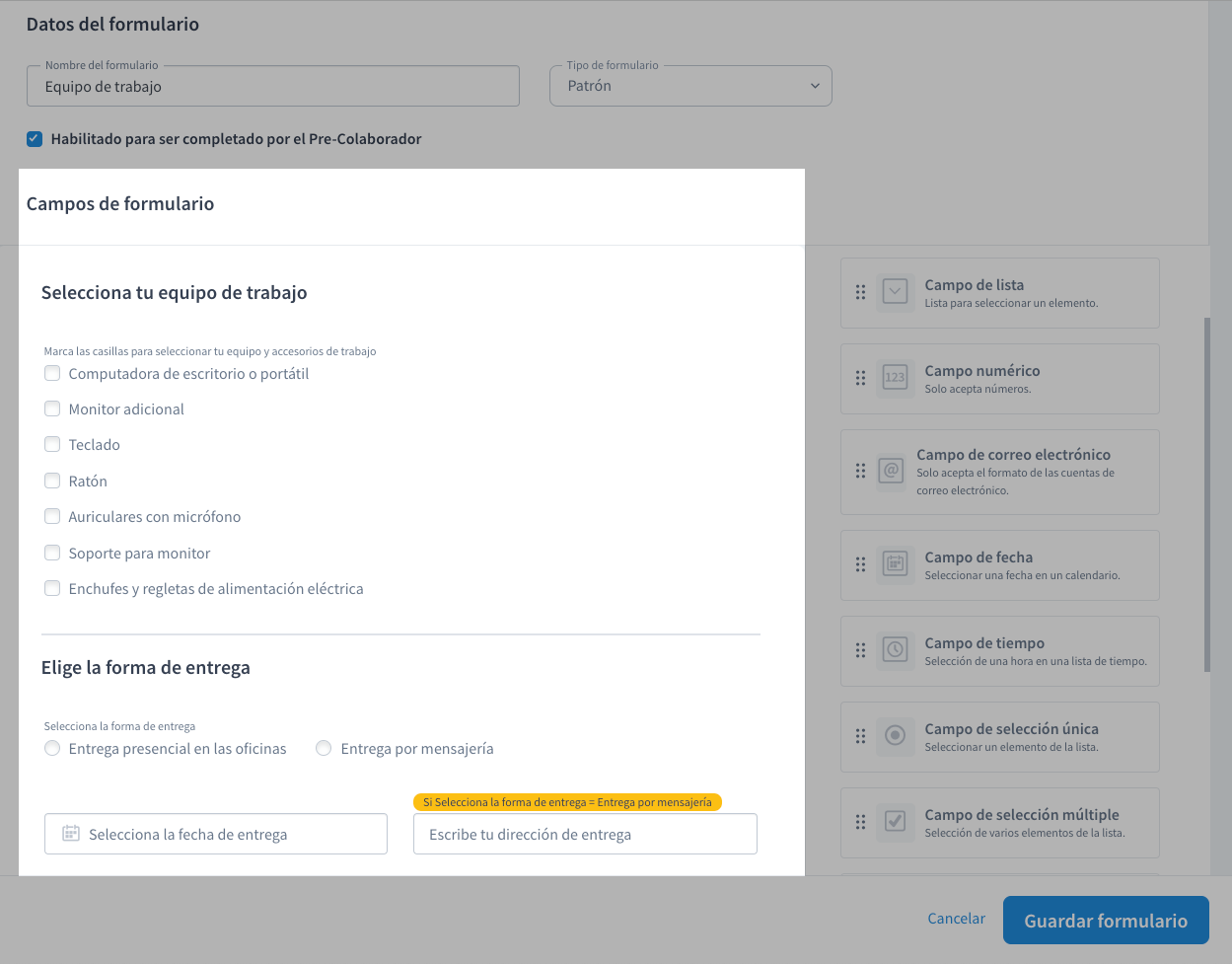The image size is (1232, 964).
Task: Click calendar icon in delivery date field
Action: pyautogui.click(x=70, y=834)
